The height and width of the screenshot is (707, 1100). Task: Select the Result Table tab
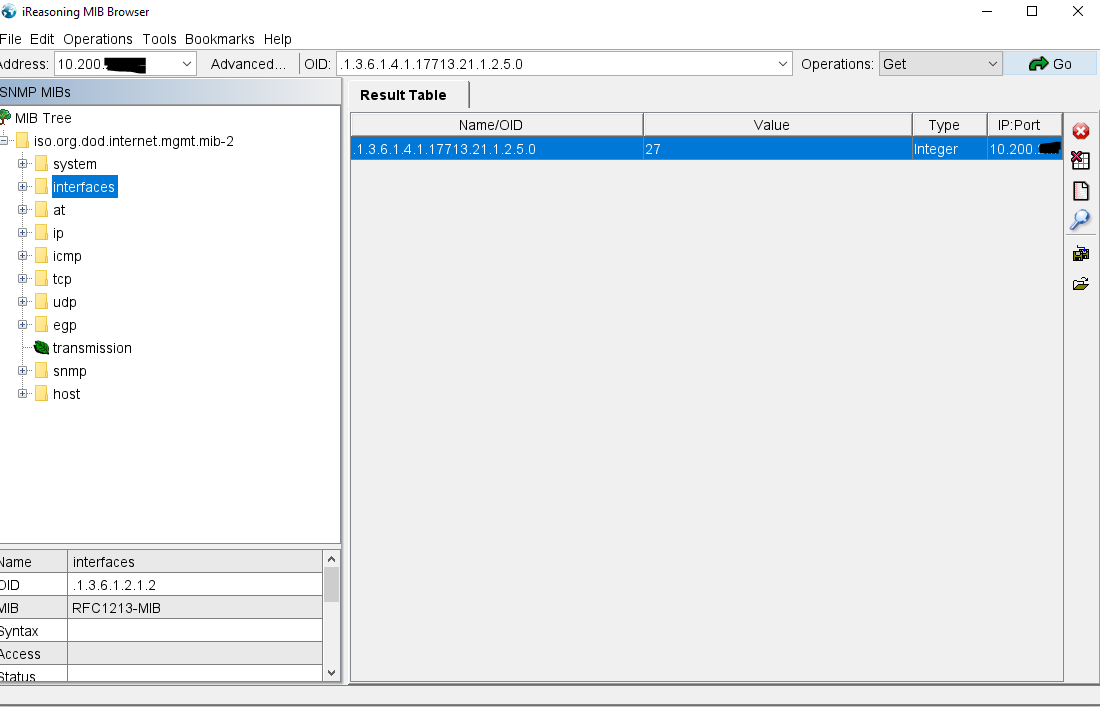pyautogui.click(x=408, y=95)
